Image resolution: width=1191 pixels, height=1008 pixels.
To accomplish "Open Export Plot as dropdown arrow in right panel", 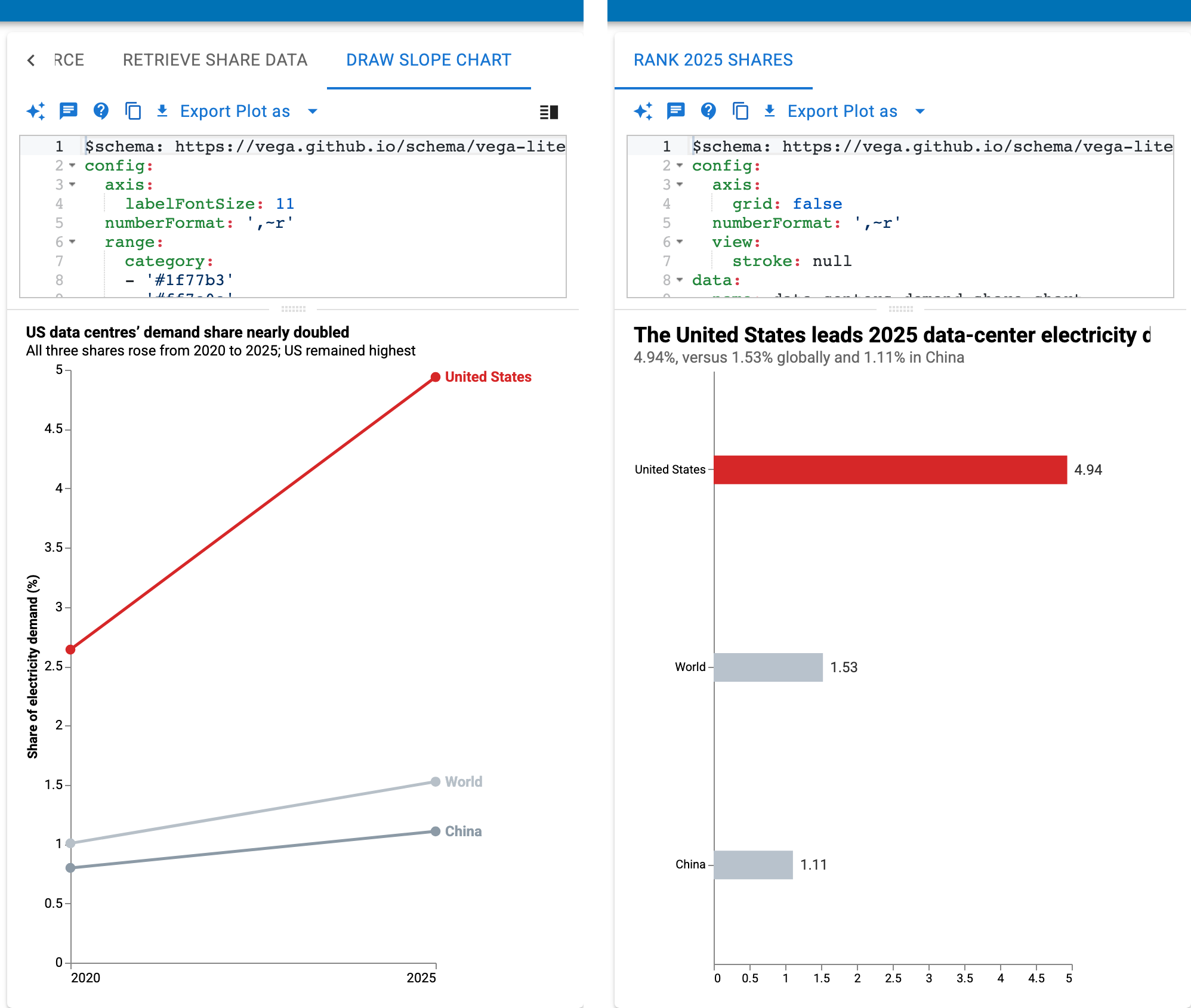I will (x=920, y=111).
